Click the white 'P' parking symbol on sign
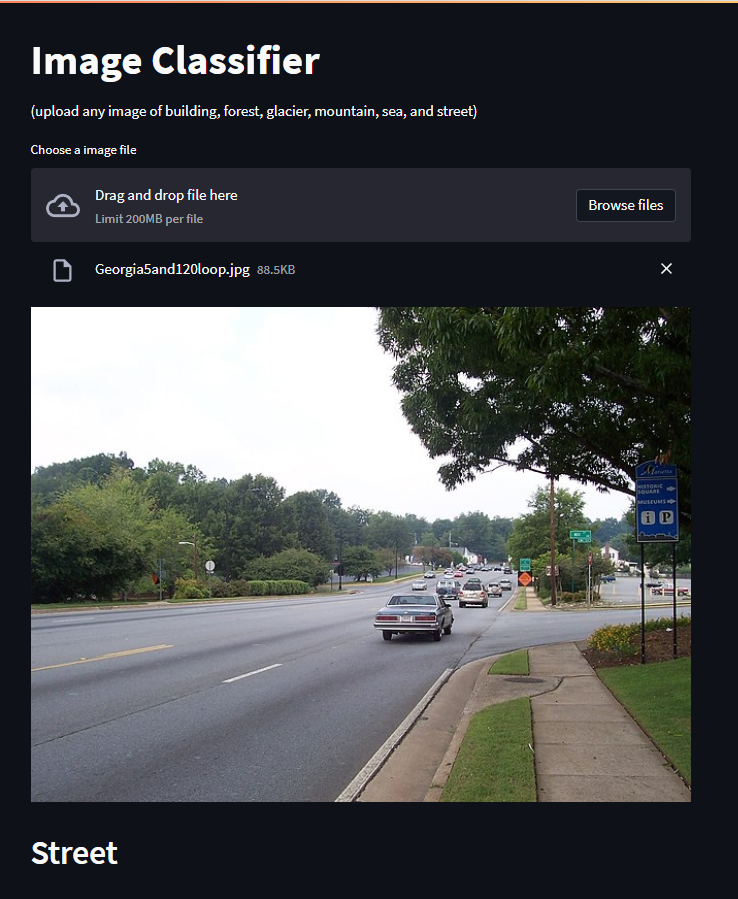This screenshot has width=738, height=899. point(666,517)
